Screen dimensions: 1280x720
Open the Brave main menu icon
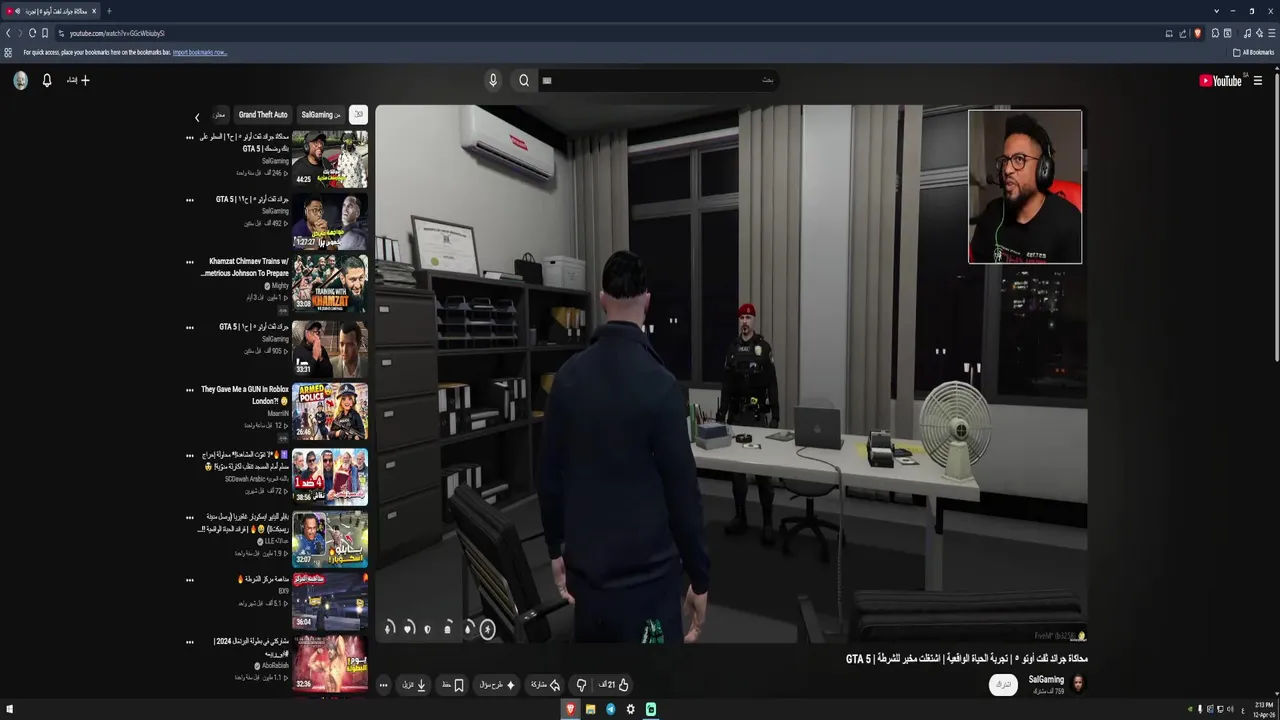[x=1271, y=33]
